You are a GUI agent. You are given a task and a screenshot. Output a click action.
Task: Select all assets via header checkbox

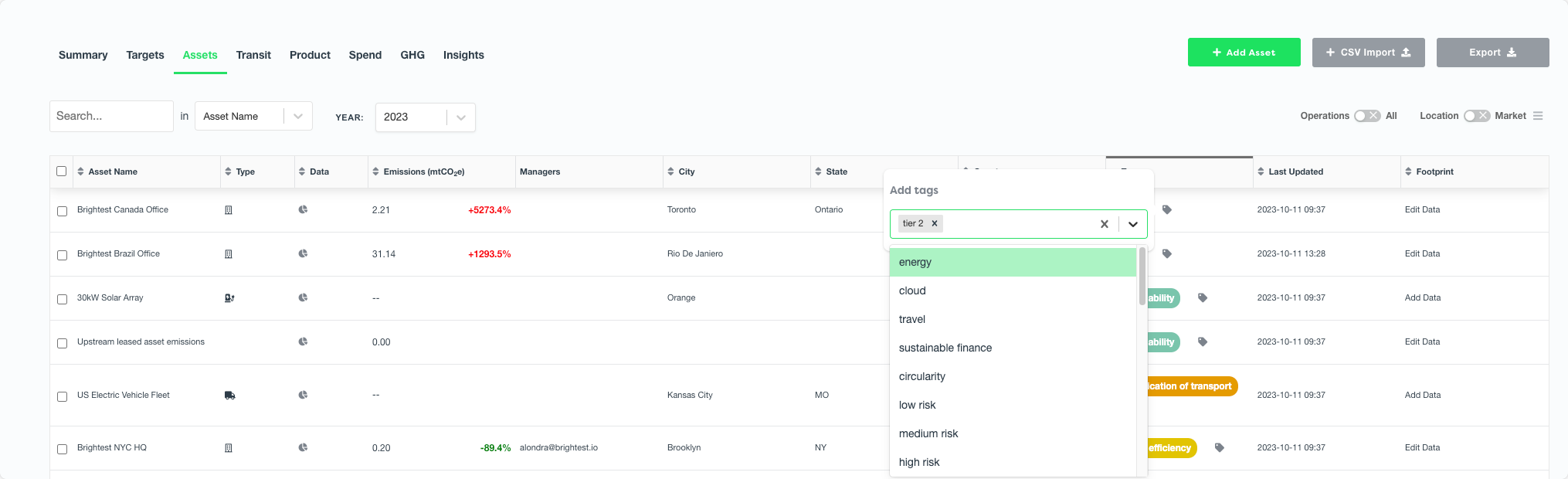click(62, 172)
